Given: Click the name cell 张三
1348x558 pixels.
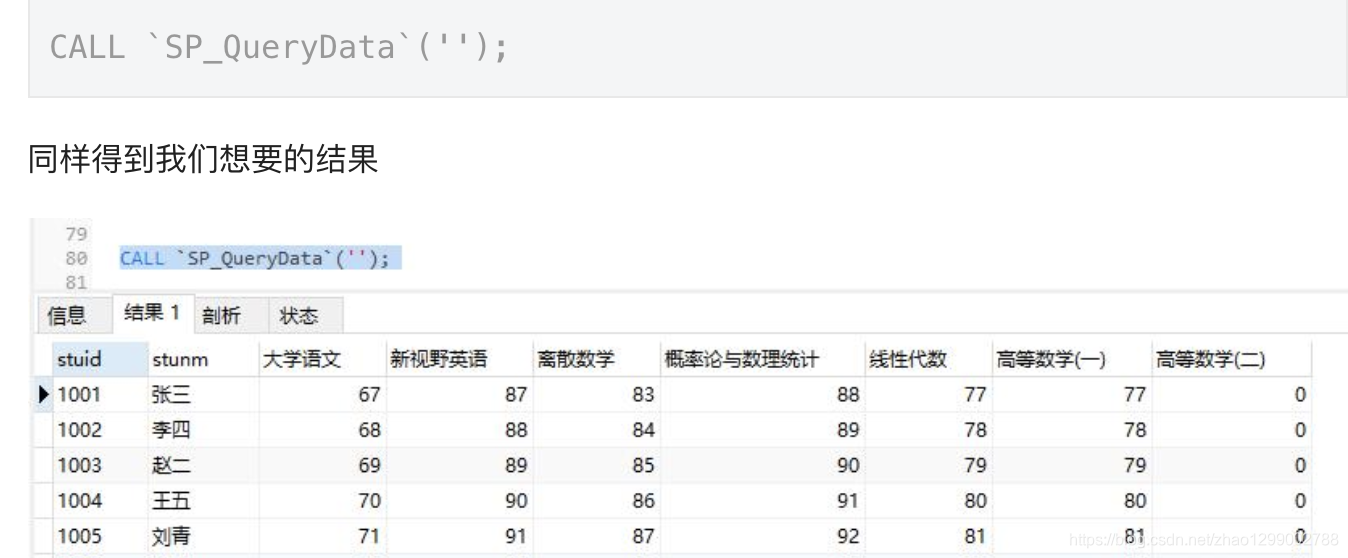Looking at the screenshot, I should coord(203,394).
